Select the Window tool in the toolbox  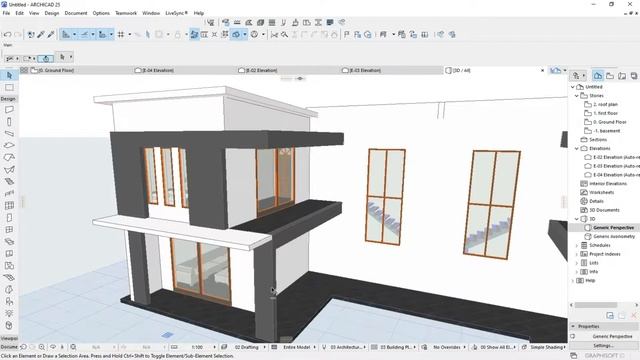pos(9,229)
